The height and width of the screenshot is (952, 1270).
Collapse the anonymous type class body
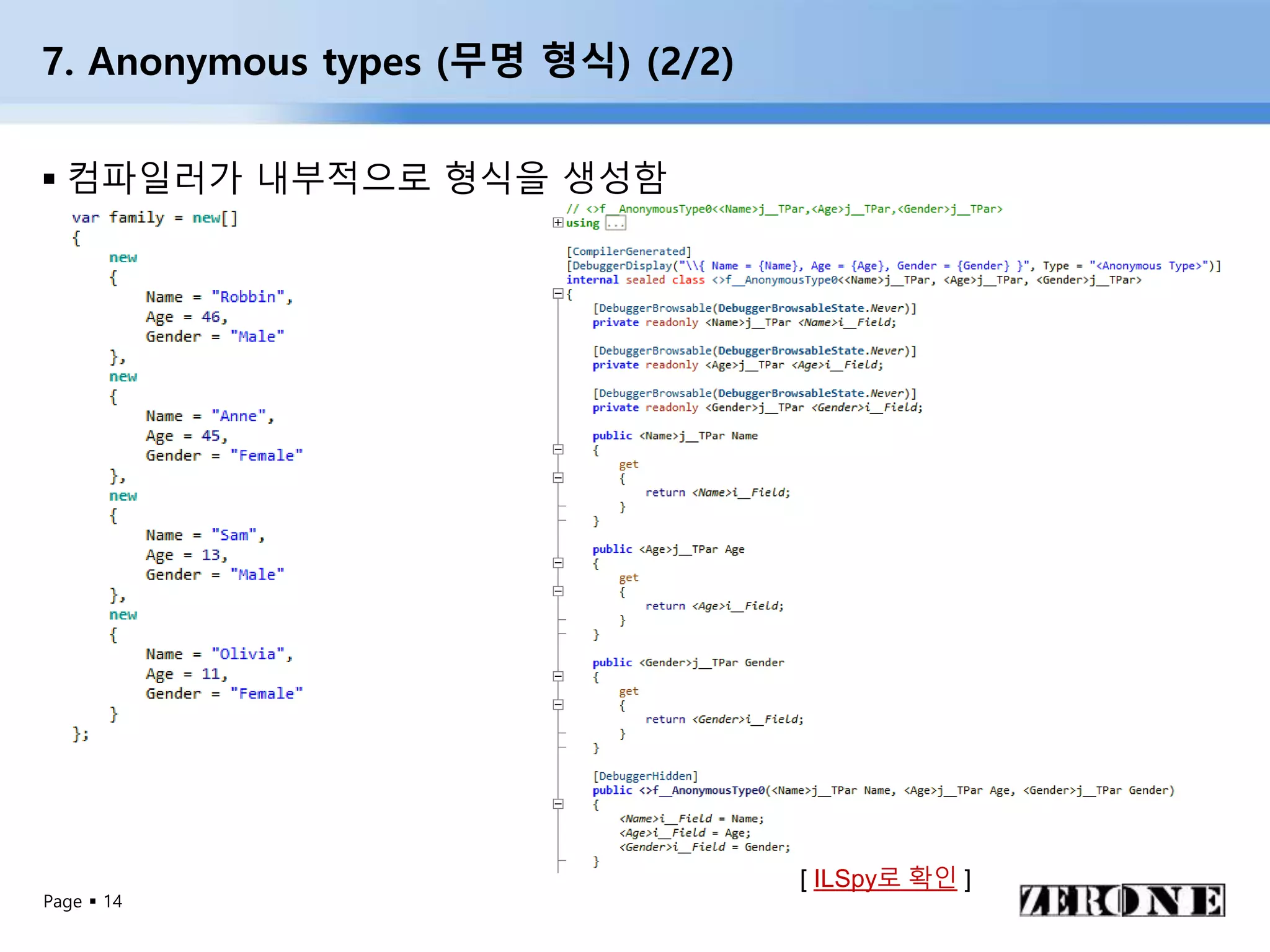pyautogui.click(x=558, y=294)
